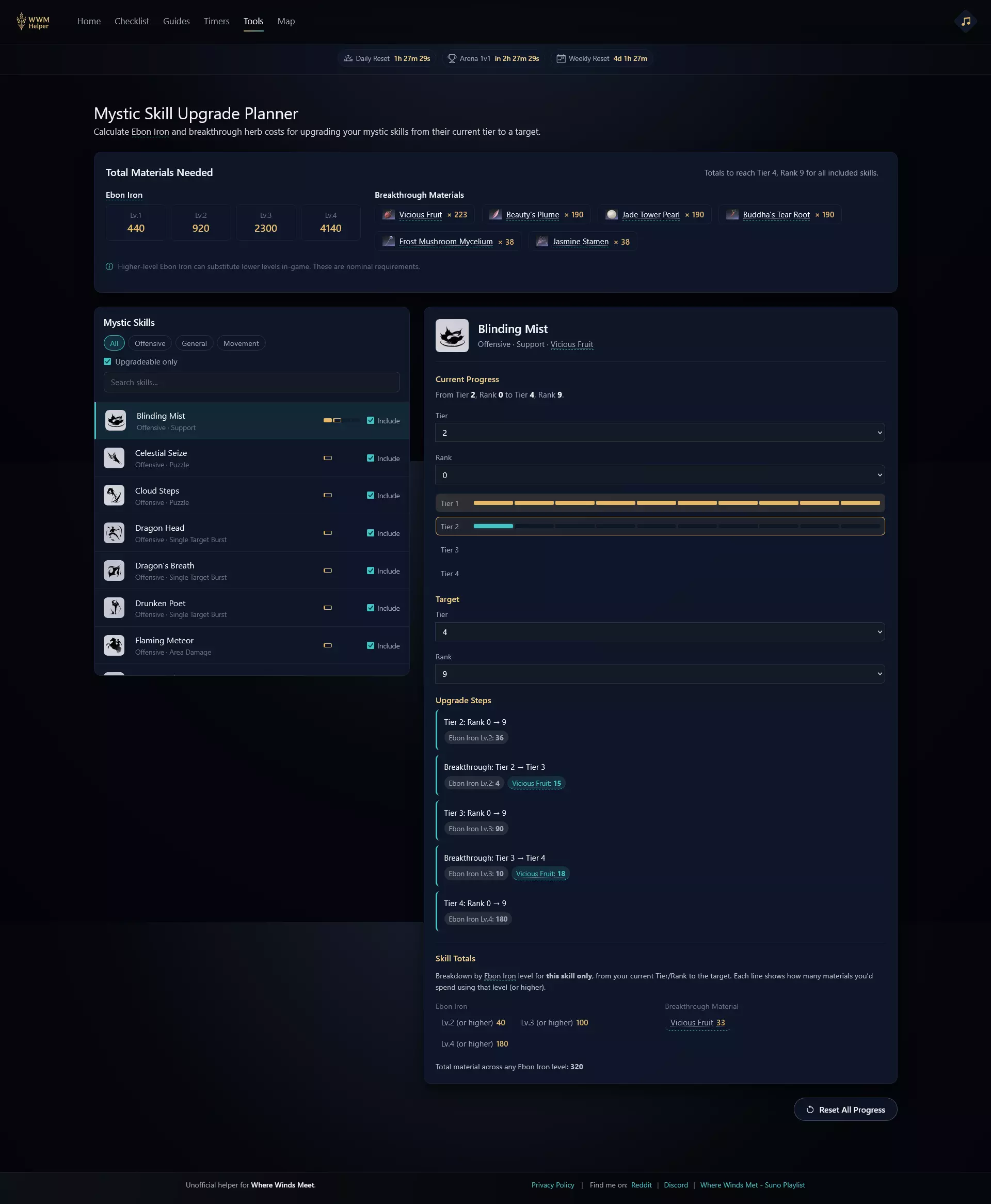
Task: Go to the Checklist nav tab
Action: click(132, 21)
